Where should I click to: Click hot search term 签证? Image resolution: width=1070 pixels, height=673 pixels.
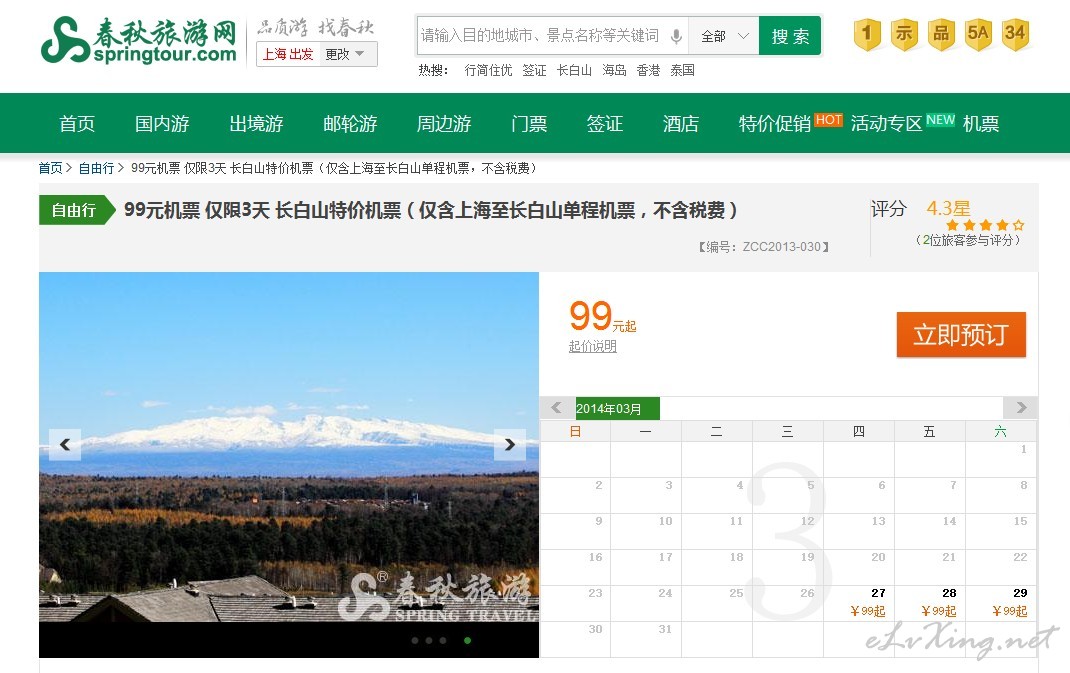point(534,70)
